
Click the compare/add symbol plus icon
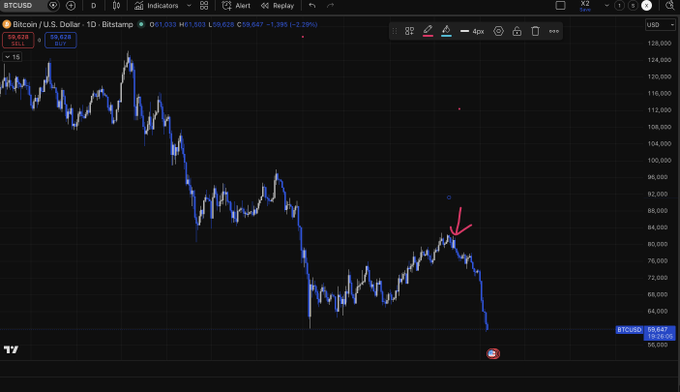(71, 6)
